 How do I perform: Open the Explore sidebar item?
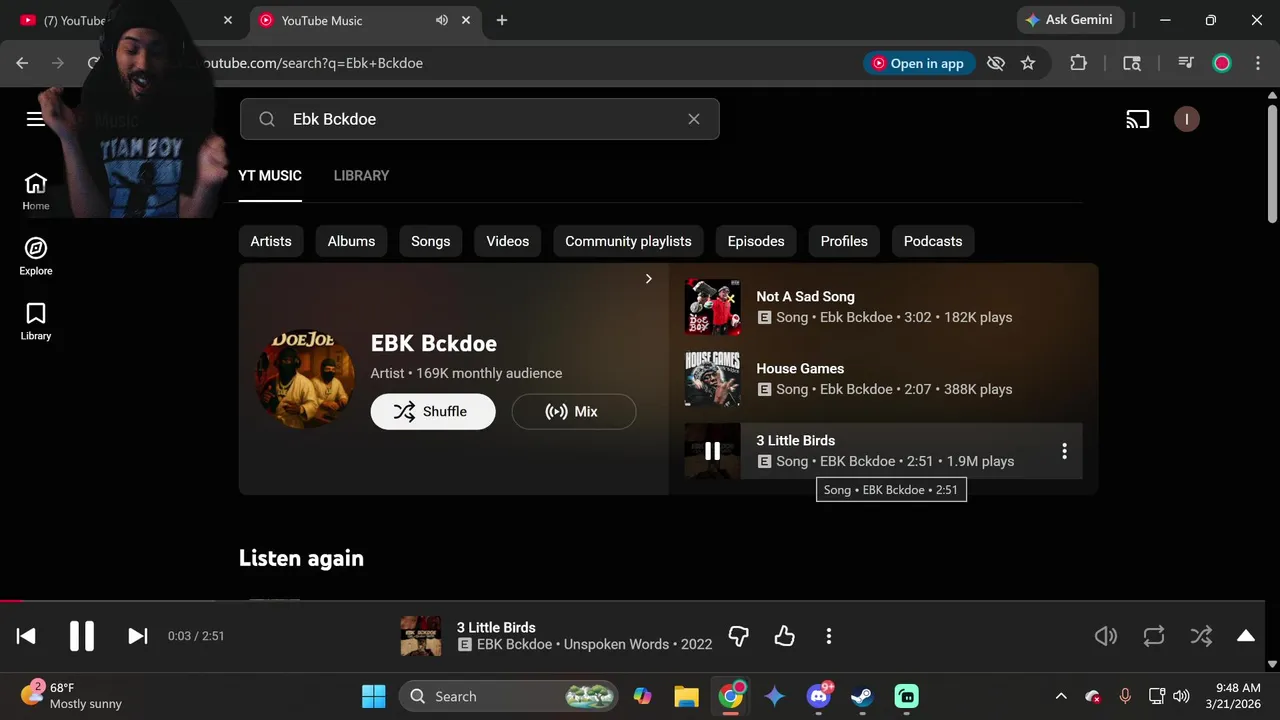(36, 256)
